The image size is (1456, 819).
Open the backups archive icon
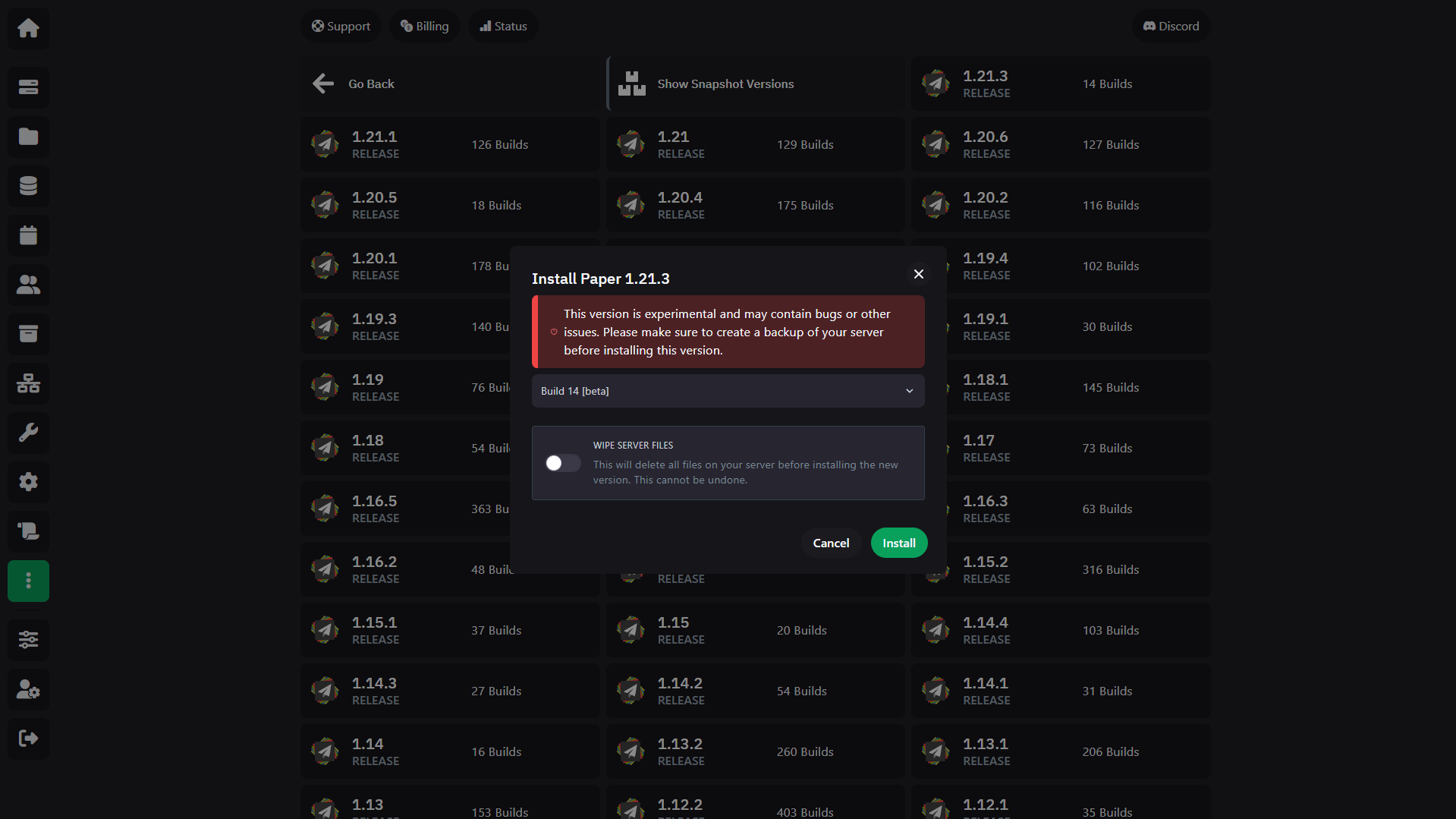click(28, 334)
